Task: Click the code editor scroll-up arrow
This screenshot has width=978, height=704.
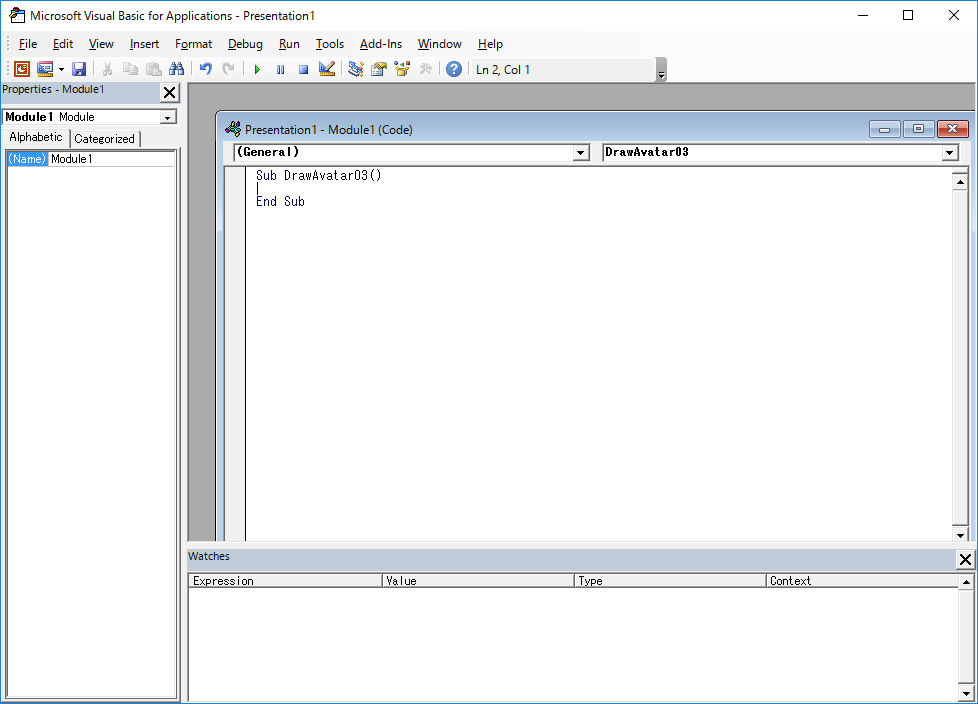Action: [959, 182]
